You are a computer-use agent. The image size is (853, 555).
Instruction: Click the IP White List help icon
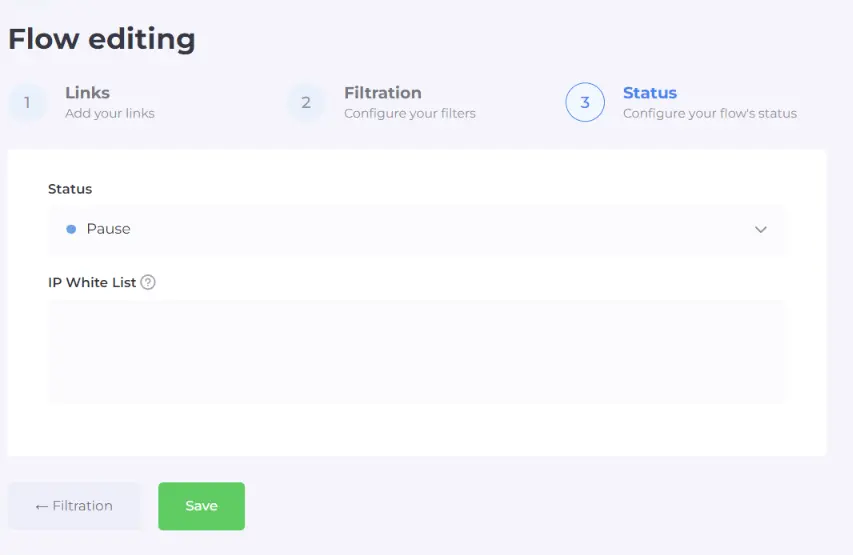click(x=148, y=282)
